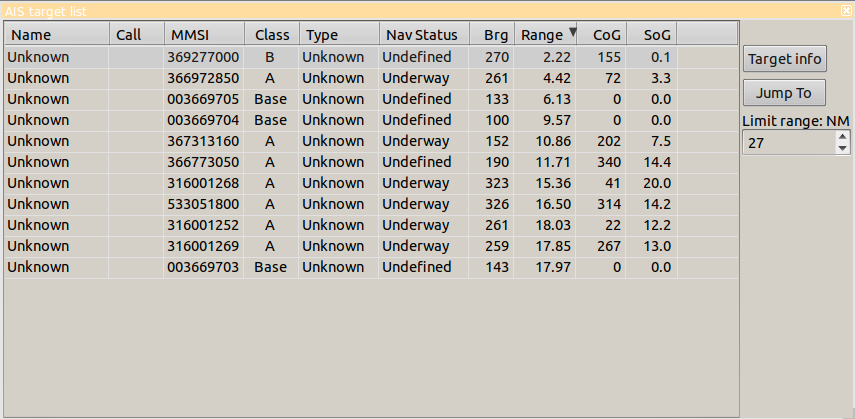This screenshot has width=855, height=419.
Task: Click the Target info button
Action: 785,59
